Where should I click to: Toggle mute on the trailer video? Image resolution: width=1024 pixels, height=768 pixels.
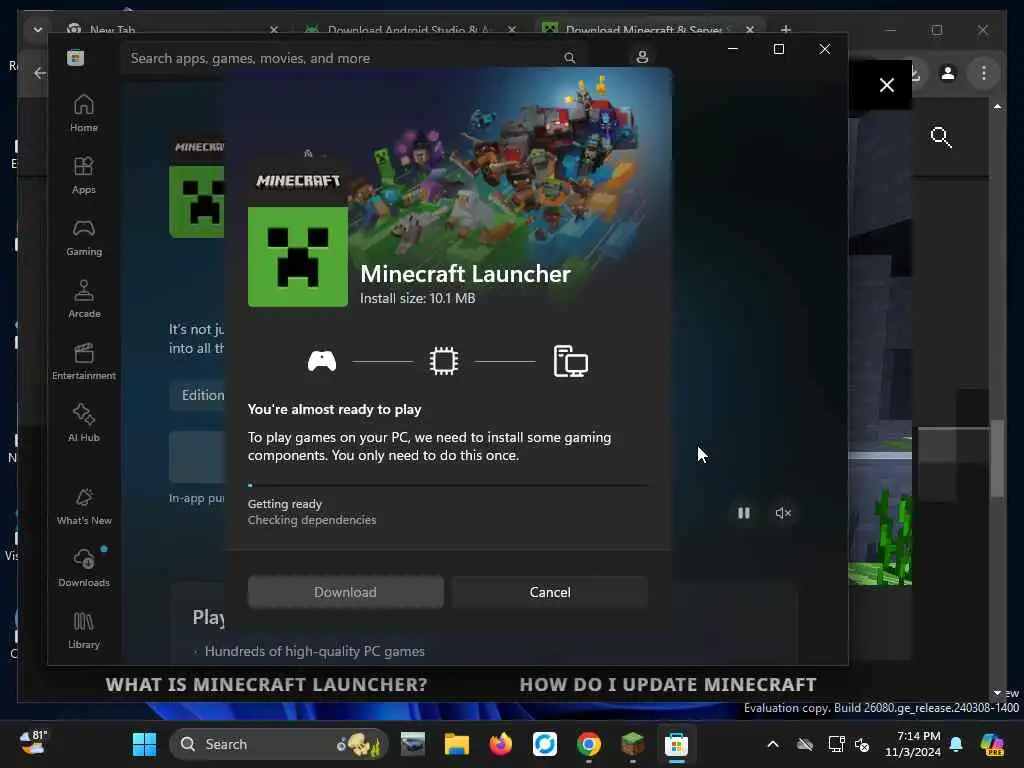783,513
